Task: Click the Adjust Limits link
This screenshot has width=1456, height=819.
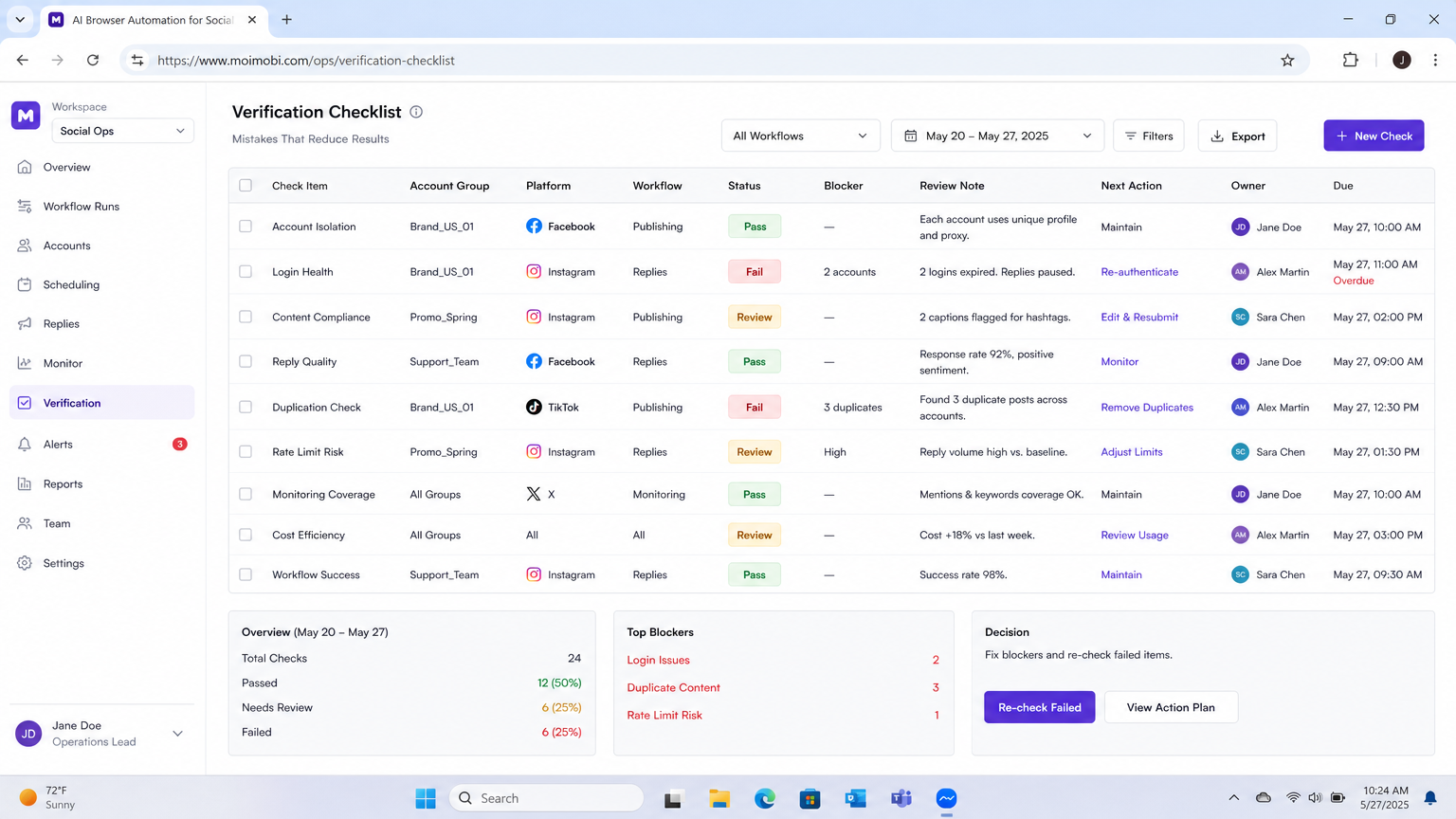Action: 1131,452
